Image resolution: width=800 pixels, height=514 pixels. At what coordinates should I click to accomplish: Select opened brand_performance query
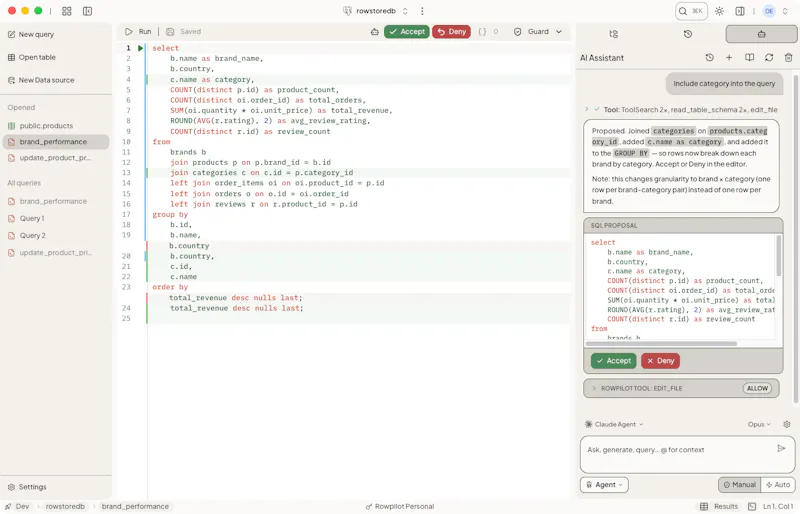tap(56, 141)
